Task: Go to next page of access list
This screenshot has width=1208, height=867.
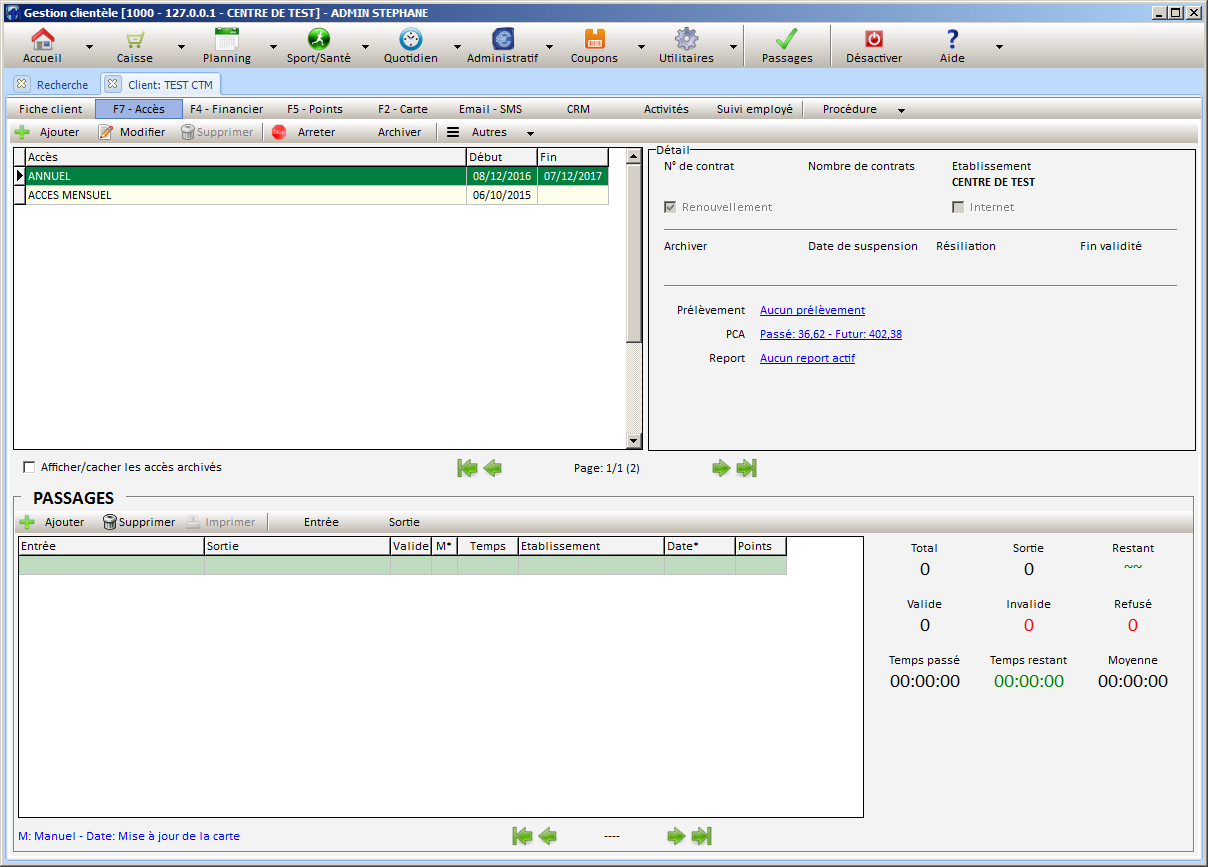Action: (721, 468)
